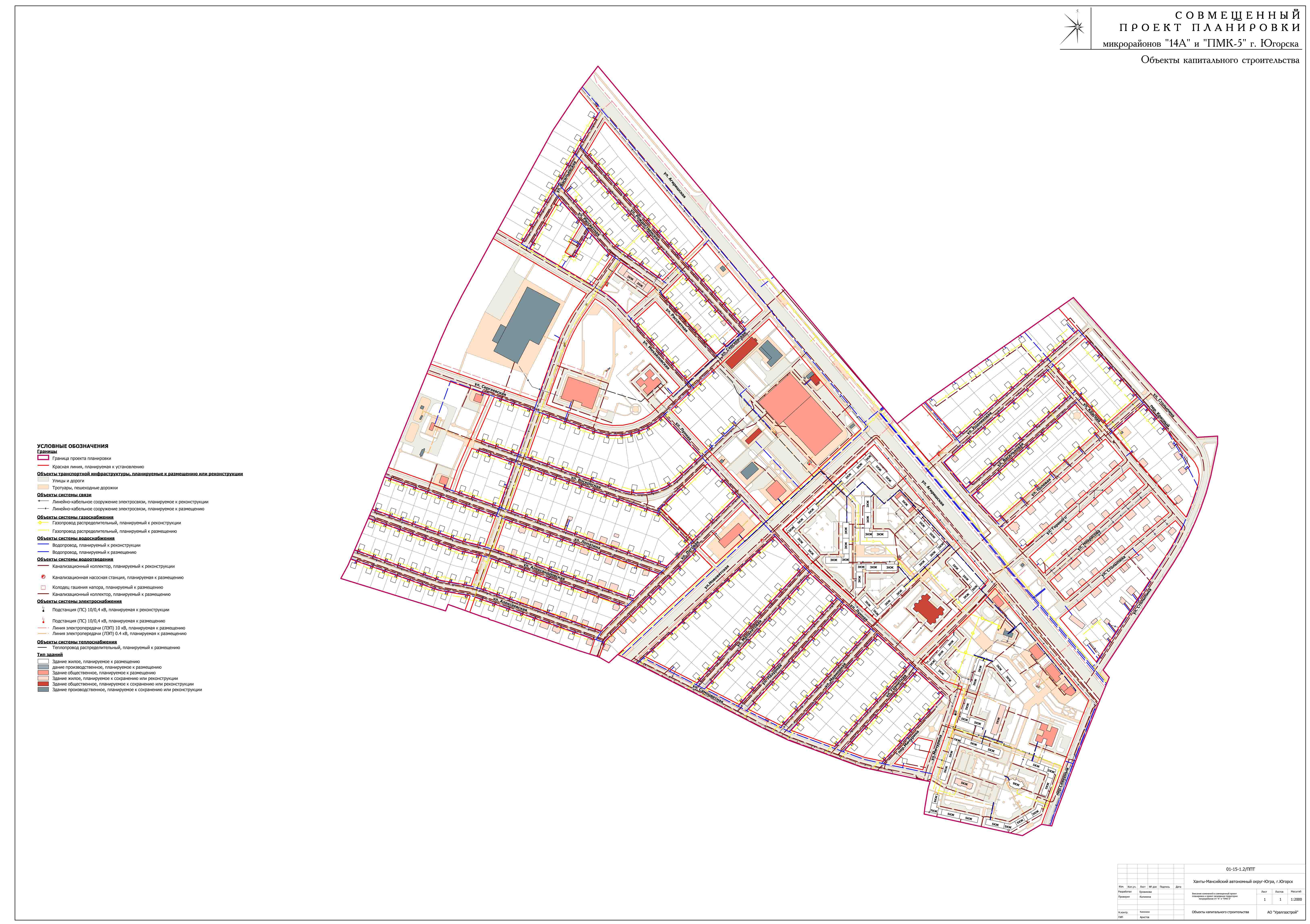Image resolution: width=1310 pixels, height=924 pixels.
Task: Click the 'Объекты системы электроснабжения' subheading
Action: tap(79, 601)
